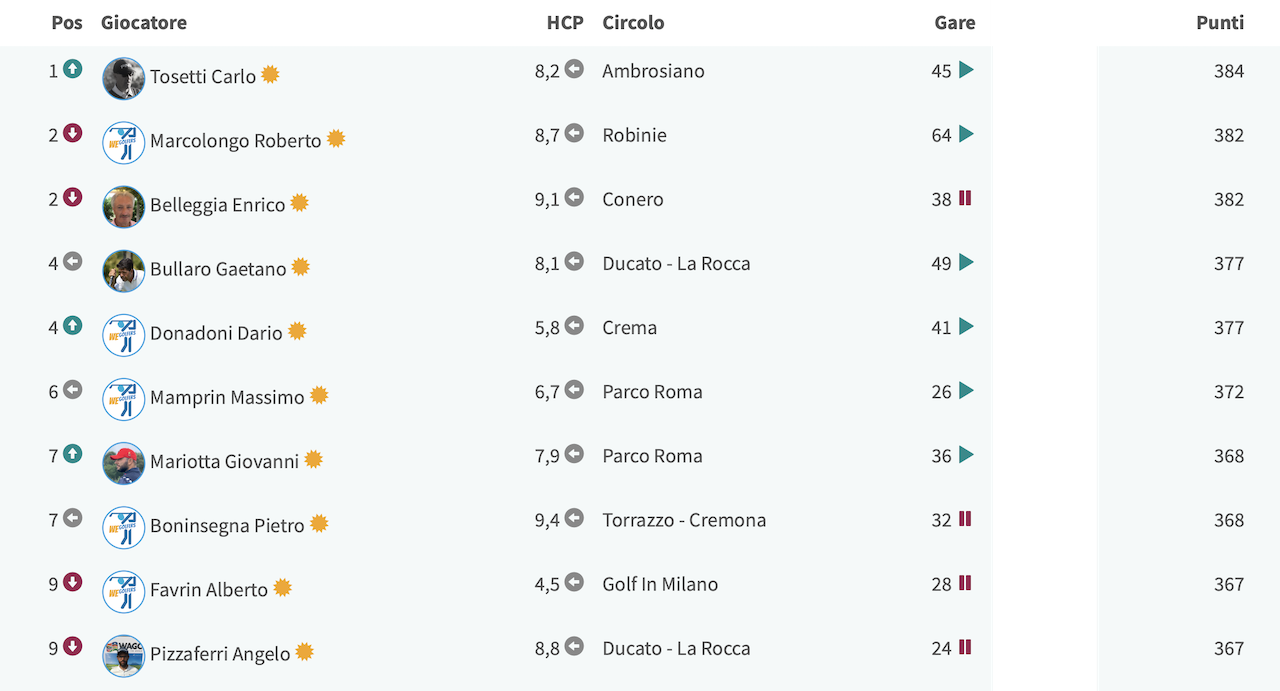
Task: Click the pause icon next to Pizzaferri's 24 gare
Action: click(x=965, y=647)
